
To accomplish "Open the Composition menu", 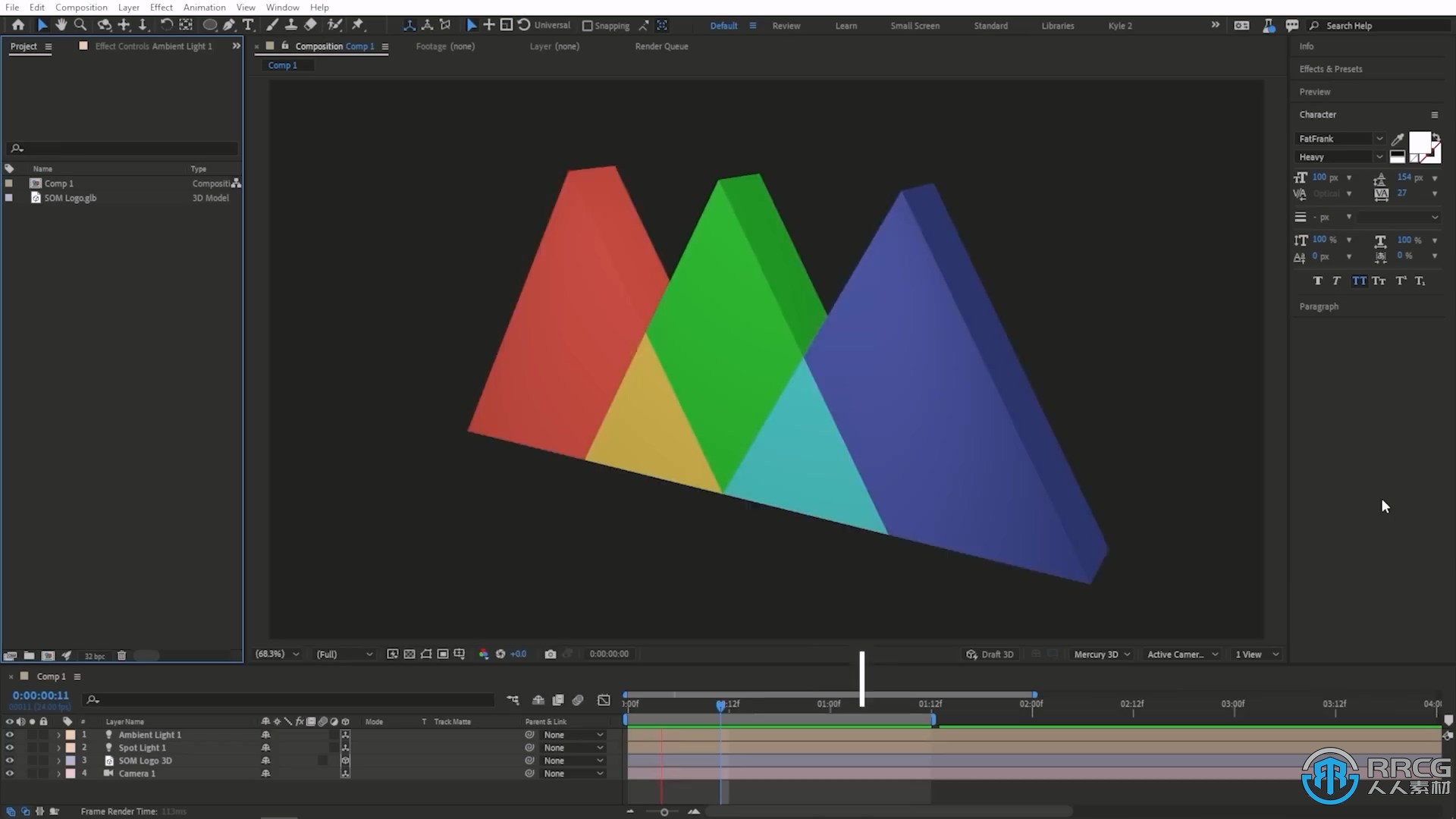I will [x=81, y=8].
